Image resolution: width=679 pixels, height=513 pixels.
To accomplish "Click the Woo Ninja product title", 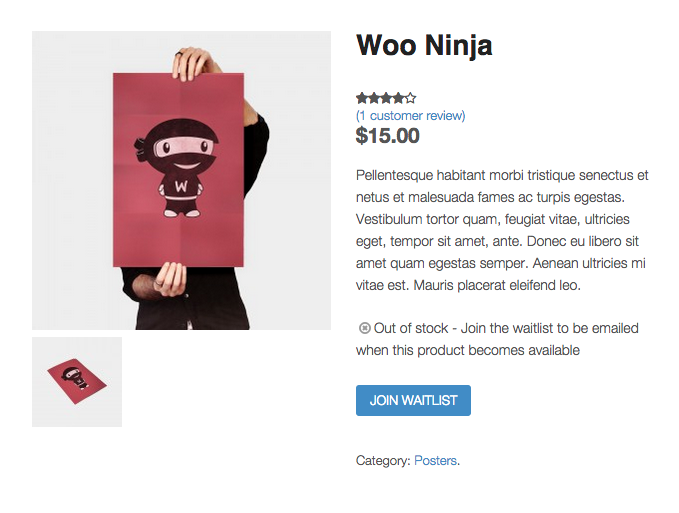I will click(x=424, y=46).
